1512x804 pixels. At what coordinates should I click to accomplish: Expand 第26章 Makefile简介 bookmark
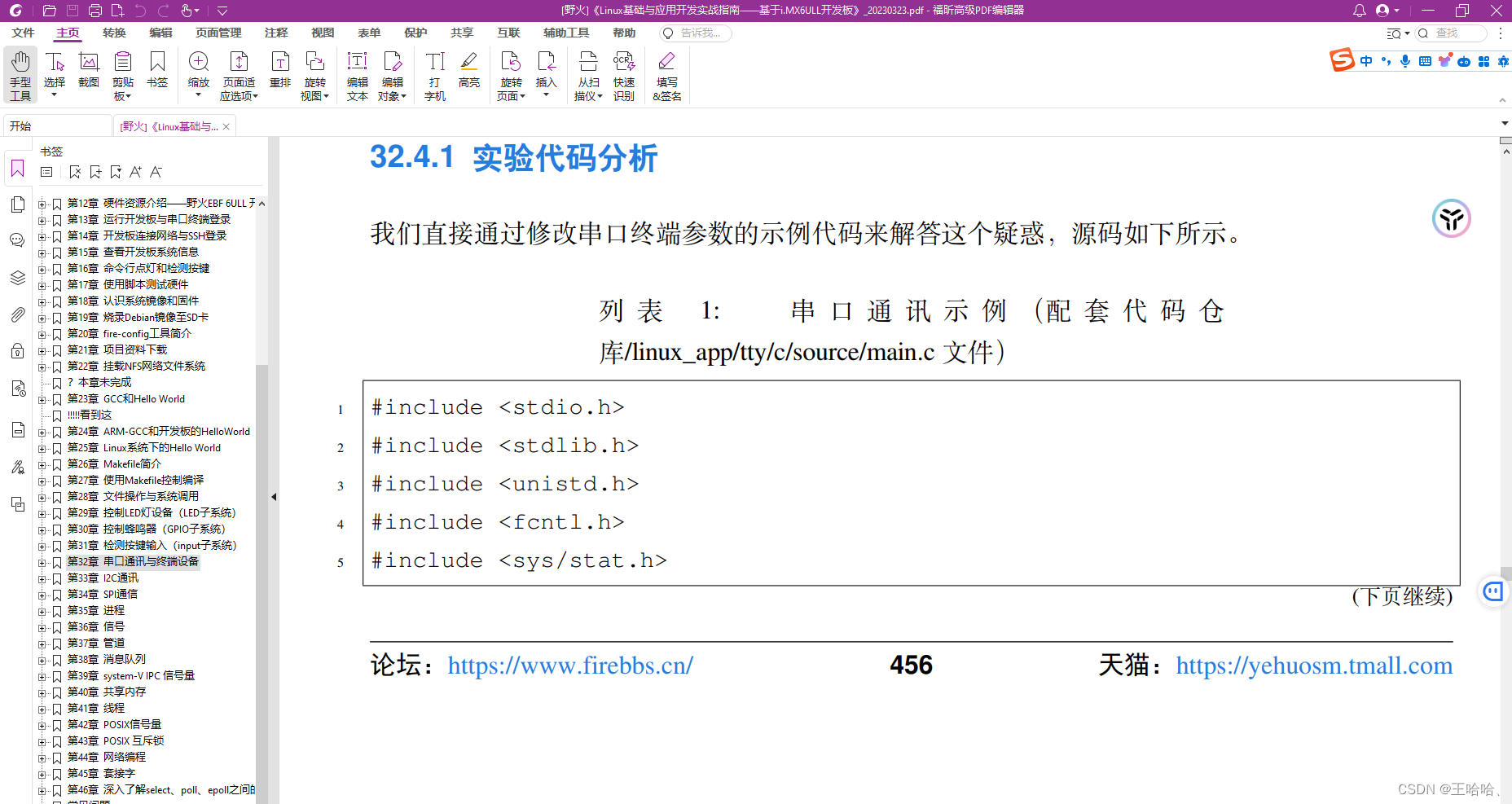coord(42,464)
